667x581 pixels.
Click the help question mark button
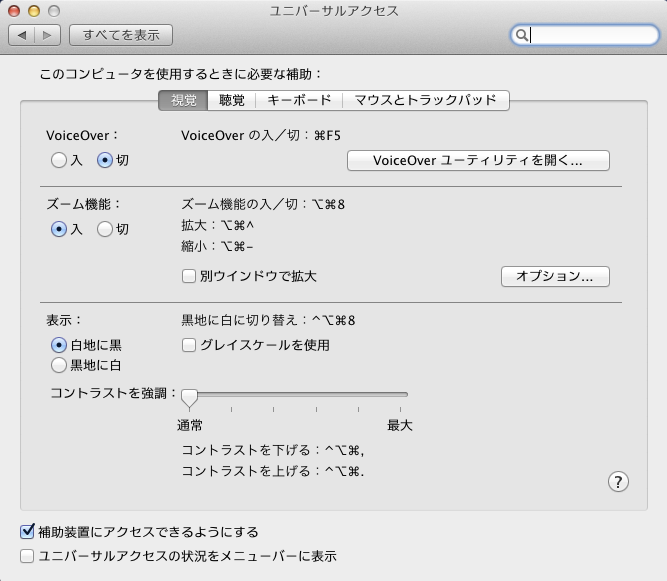[x=618, y=482]
